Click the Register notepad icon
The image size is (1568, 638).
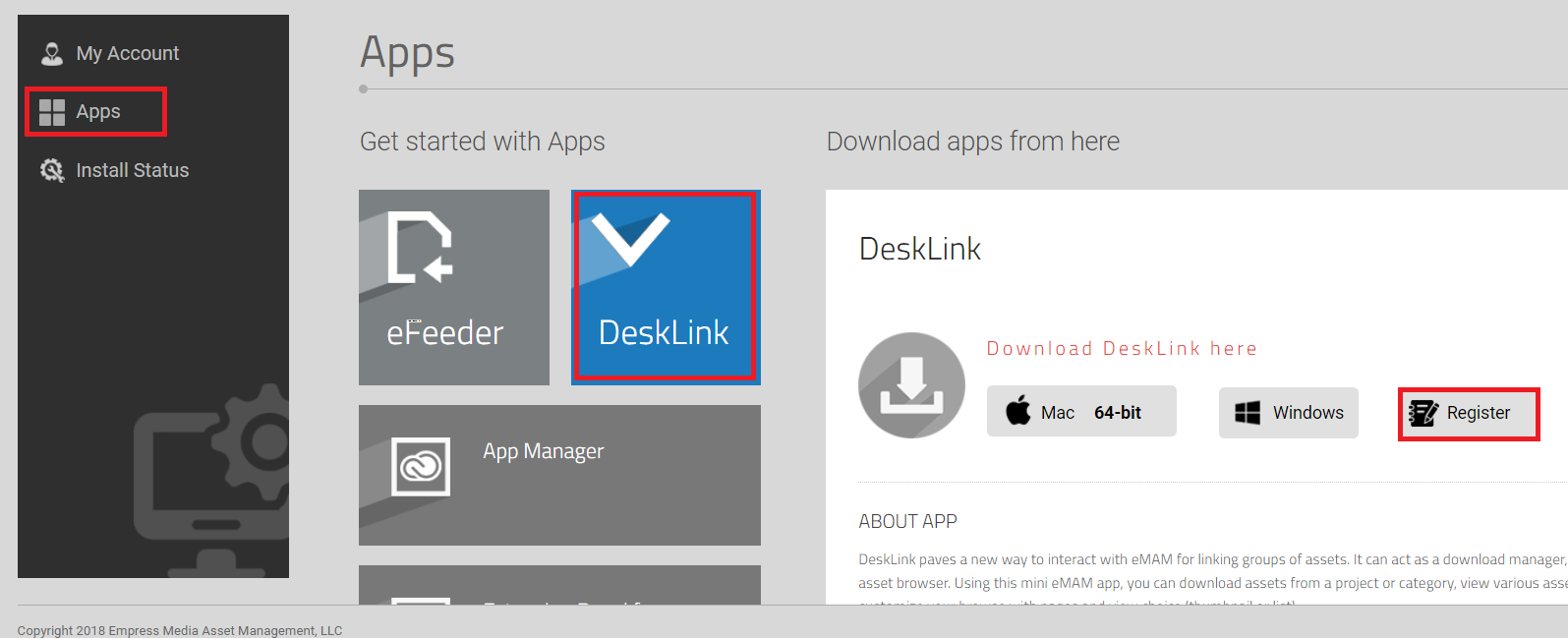click(1423, 414)
